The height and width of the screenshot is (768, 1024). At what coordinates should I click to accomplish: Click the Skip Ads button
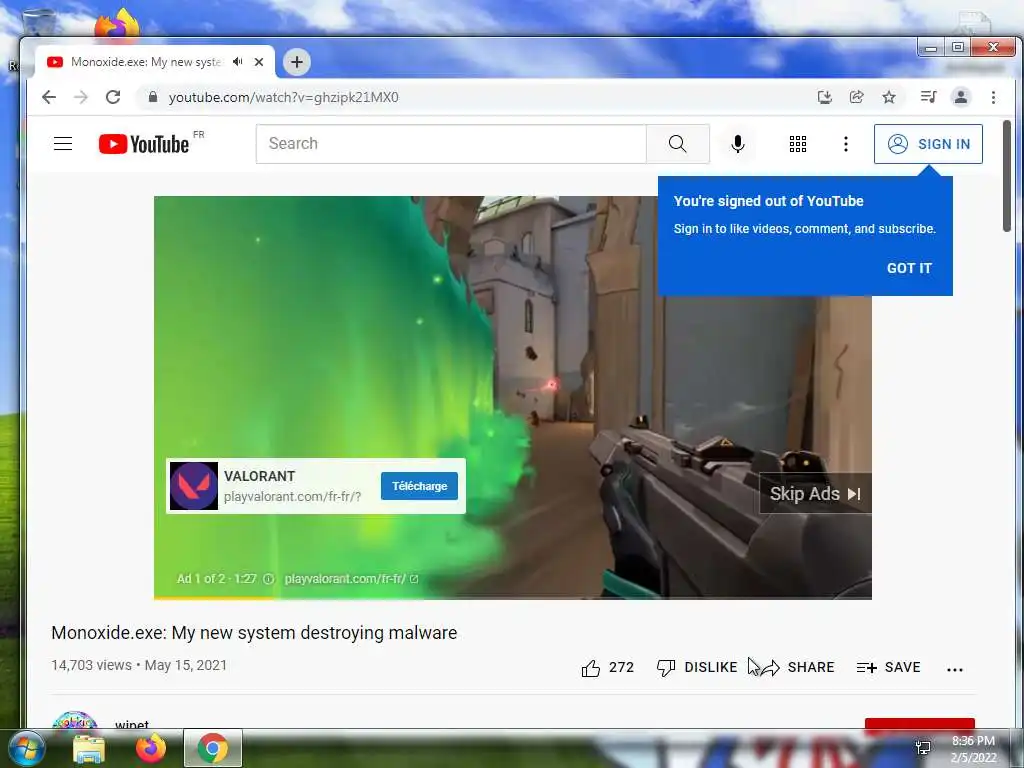point(815,494)
